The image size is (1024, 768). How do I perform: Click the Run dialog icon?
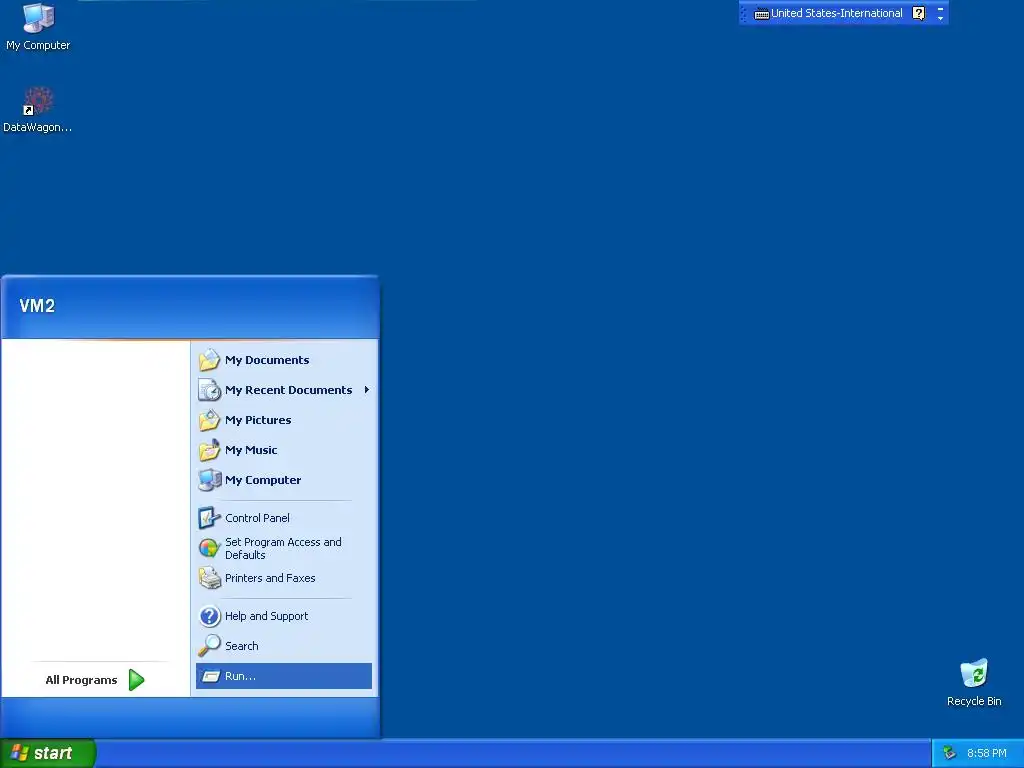pyautogui.click(x=210, y=676)
